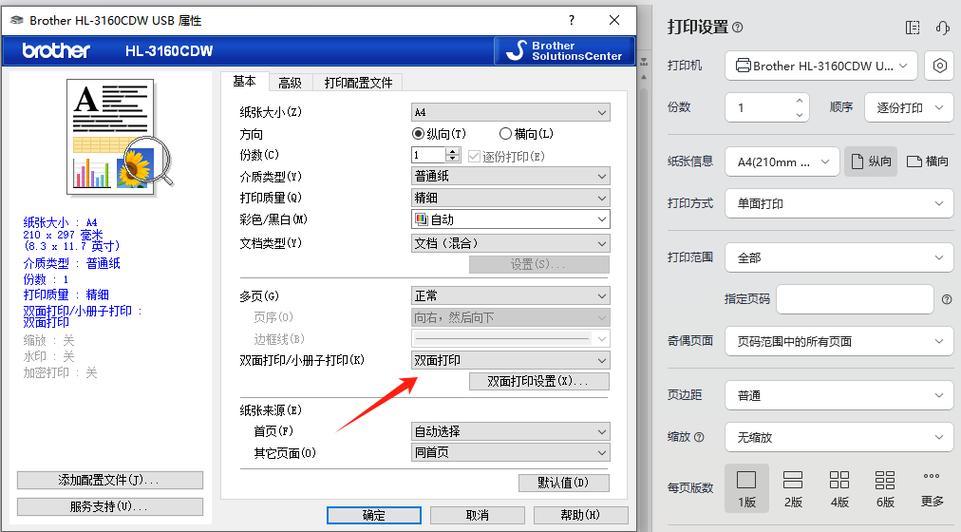Select 6版 pages-per-sheet layout
Screen dimensions: 961x532
(x=885, y=488)
